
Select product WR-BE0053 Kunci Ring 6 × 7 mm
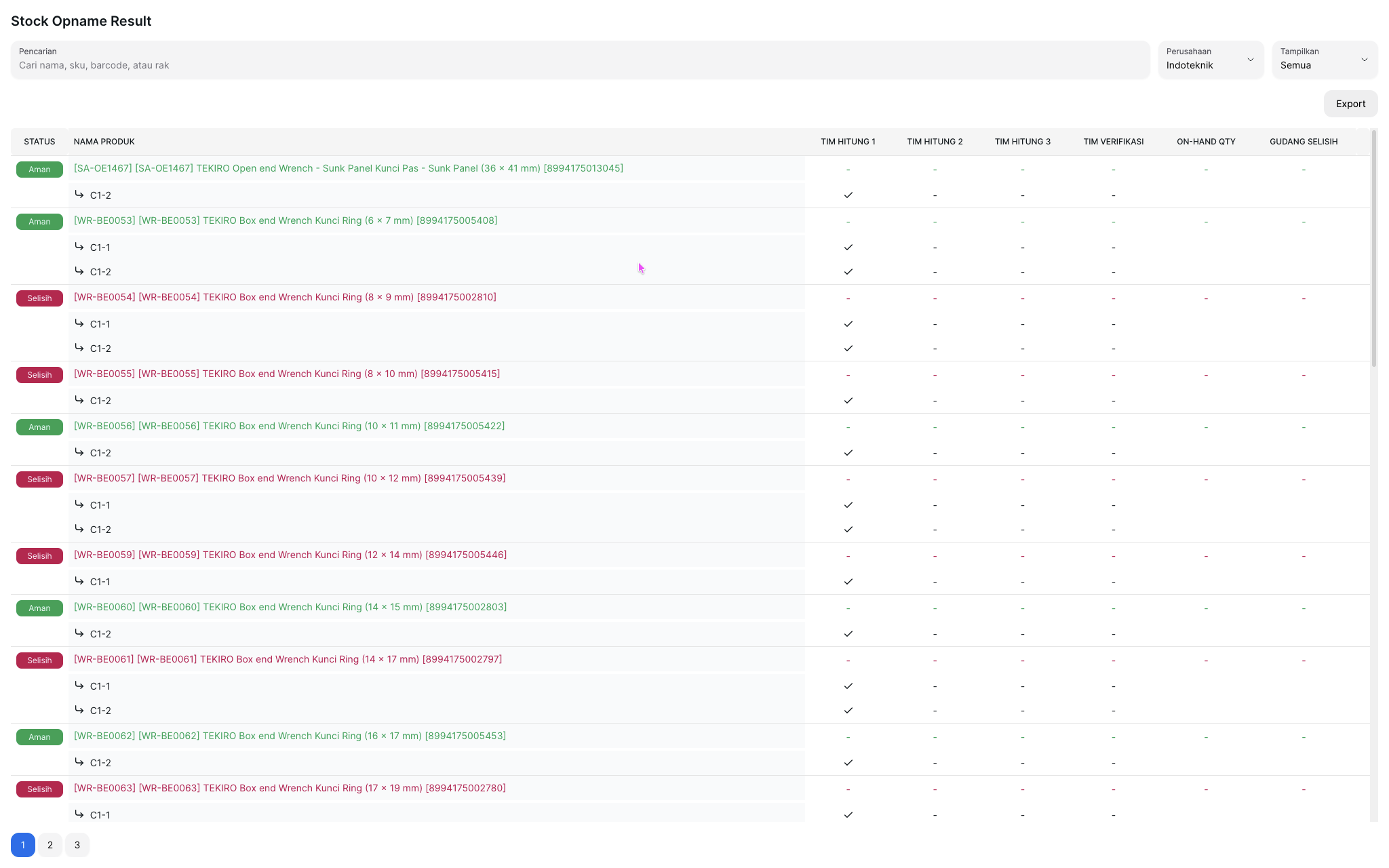click(x=286, y=220)
